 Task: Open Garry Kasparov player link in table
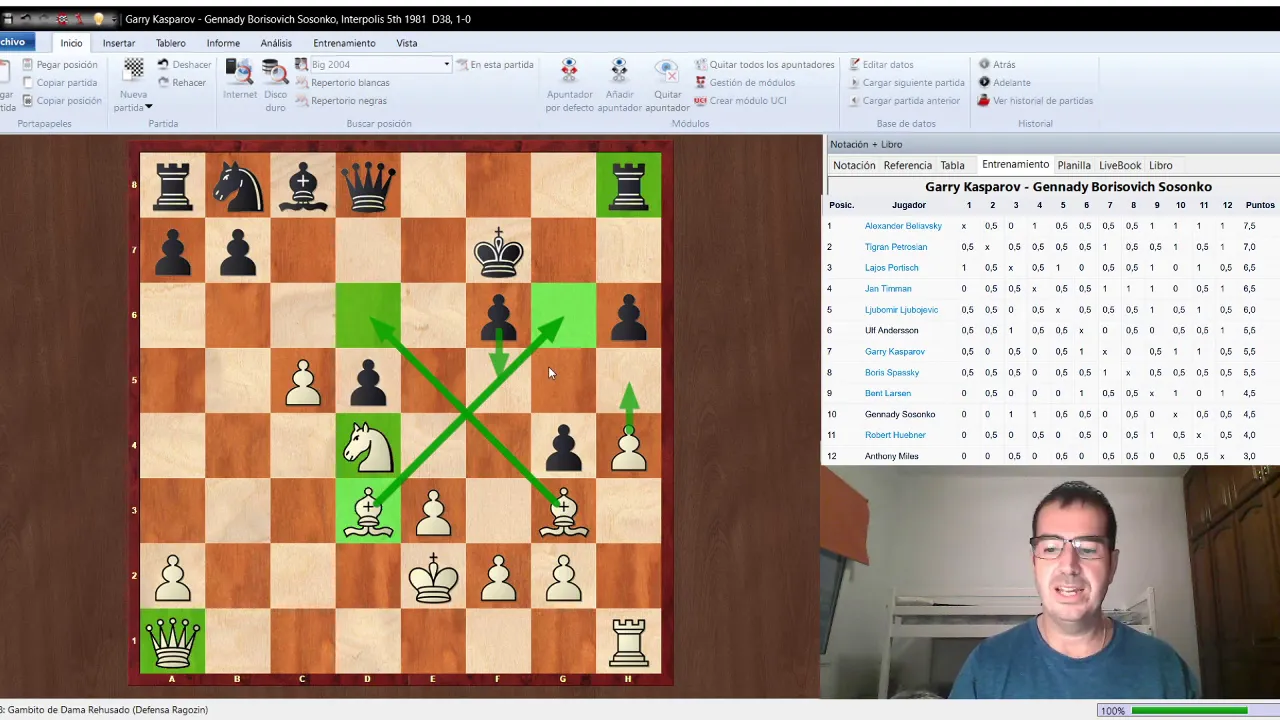pos(895,352)
